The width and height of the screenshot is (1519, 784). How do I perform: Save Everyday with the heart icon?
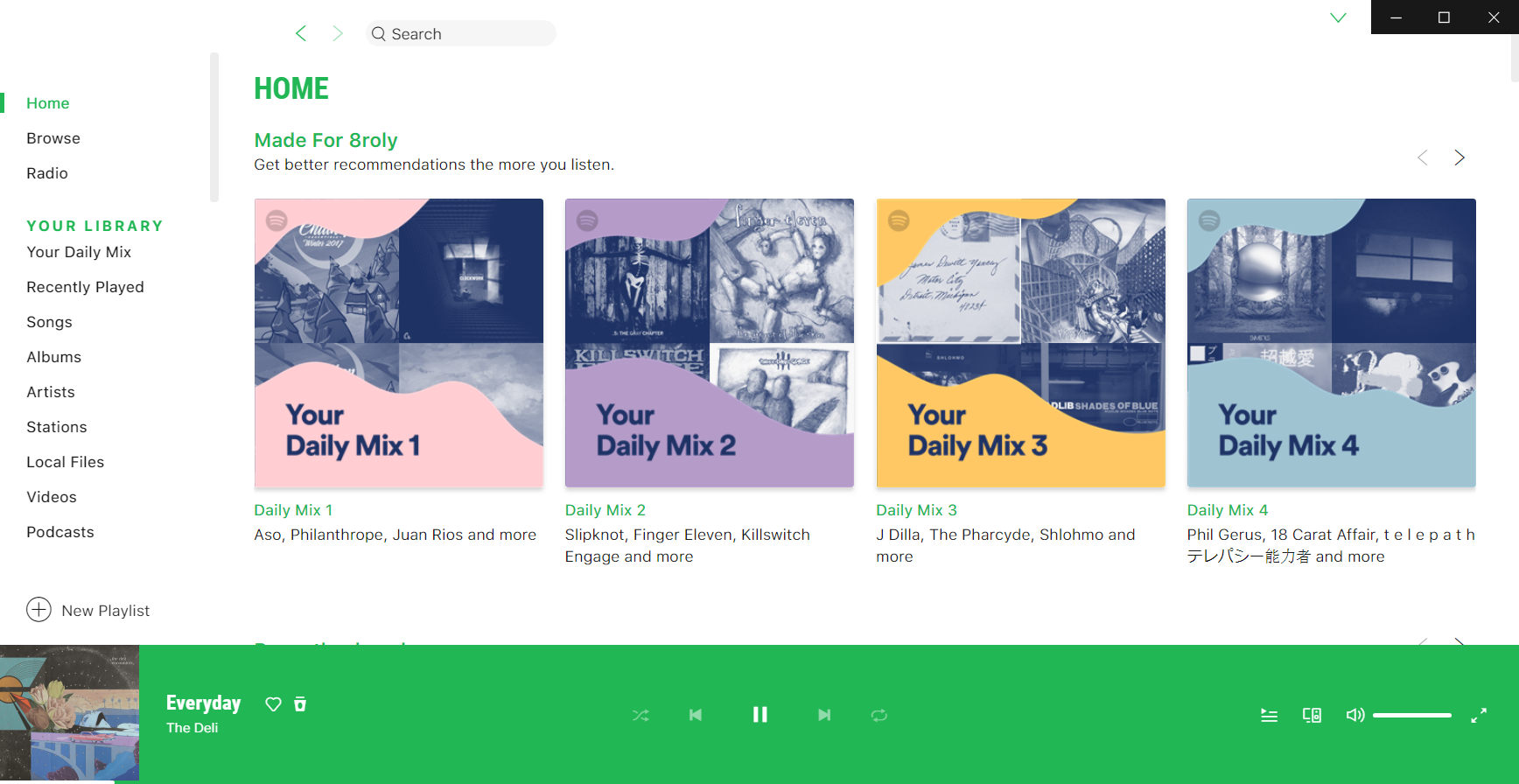coord(274,704)
